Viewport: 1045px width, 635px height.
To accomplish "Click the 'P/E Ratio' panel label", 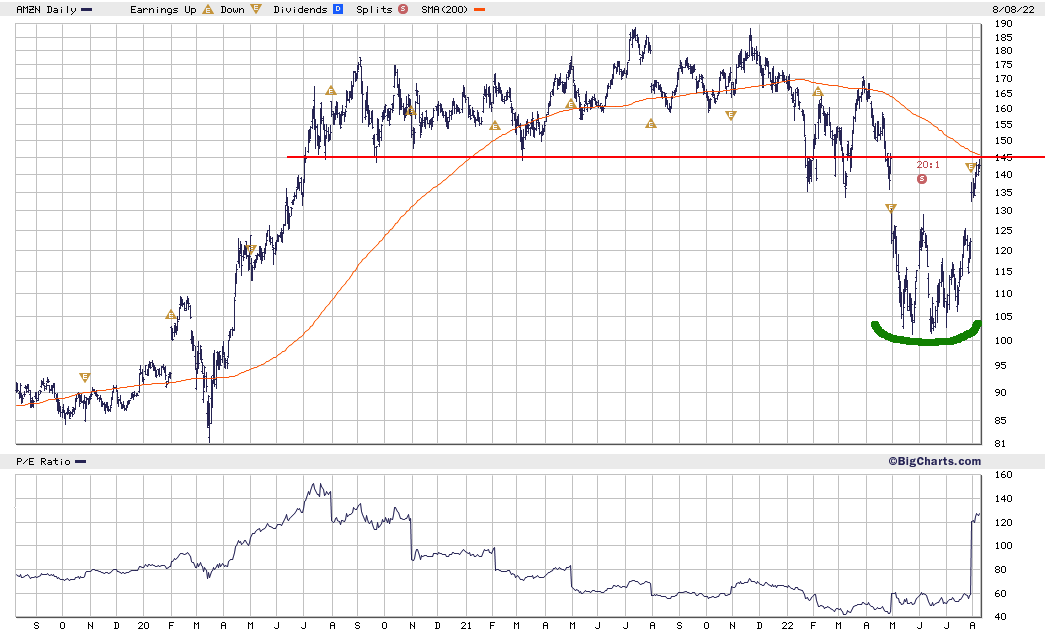I will (x=43, y=461).
